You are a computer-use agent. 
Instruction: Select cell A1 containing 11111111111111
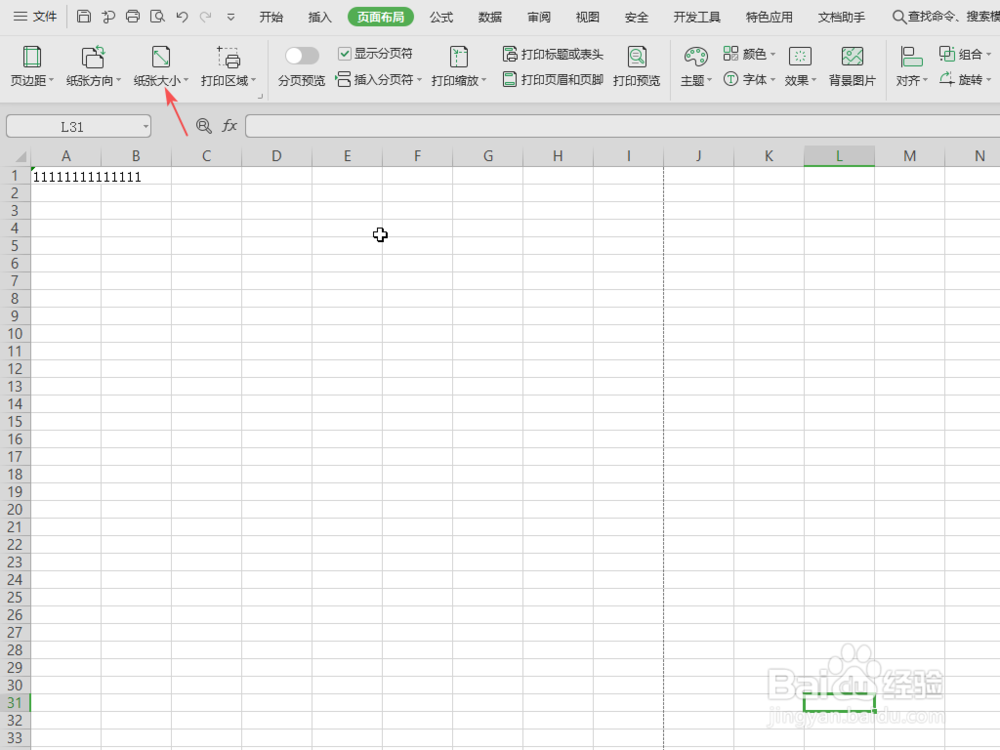[x=66, y=176]
